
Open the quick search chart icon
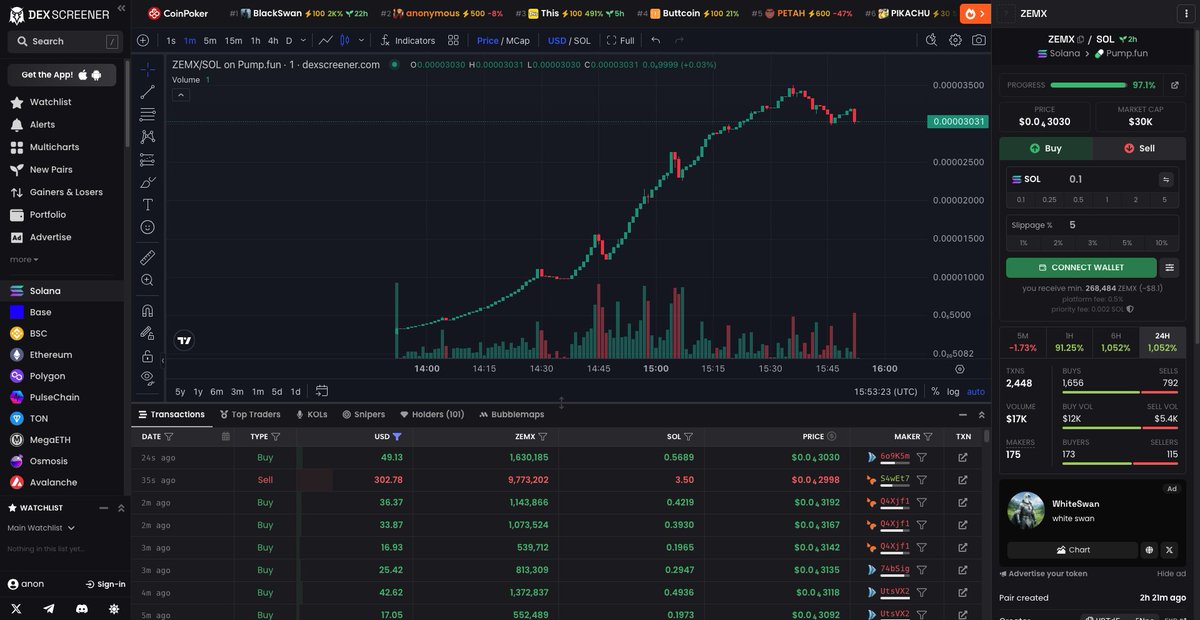click(x=931, y=40)
